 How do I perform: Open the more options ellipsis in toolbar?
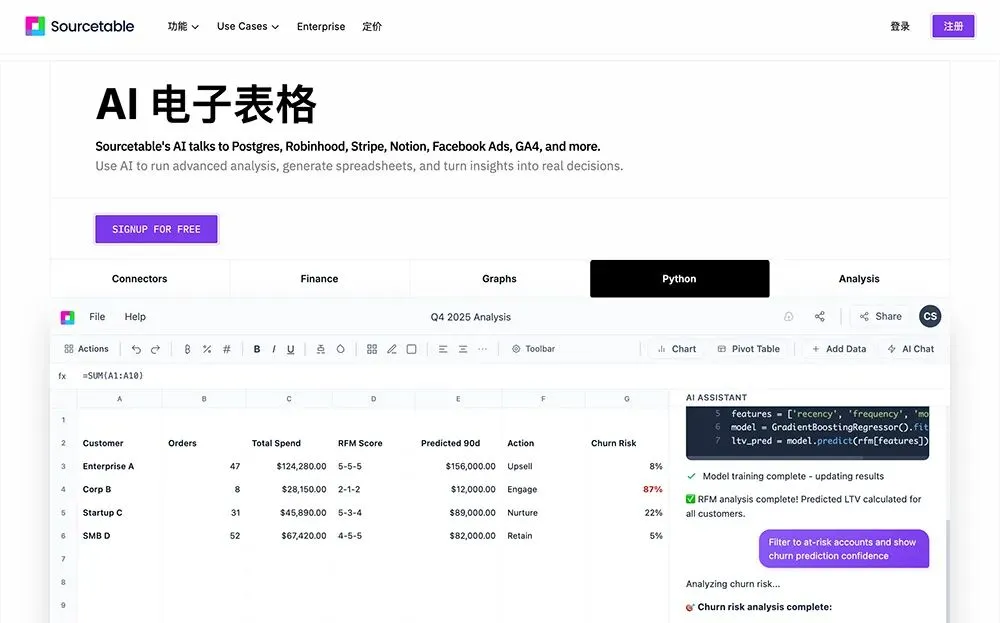(483, 349)
